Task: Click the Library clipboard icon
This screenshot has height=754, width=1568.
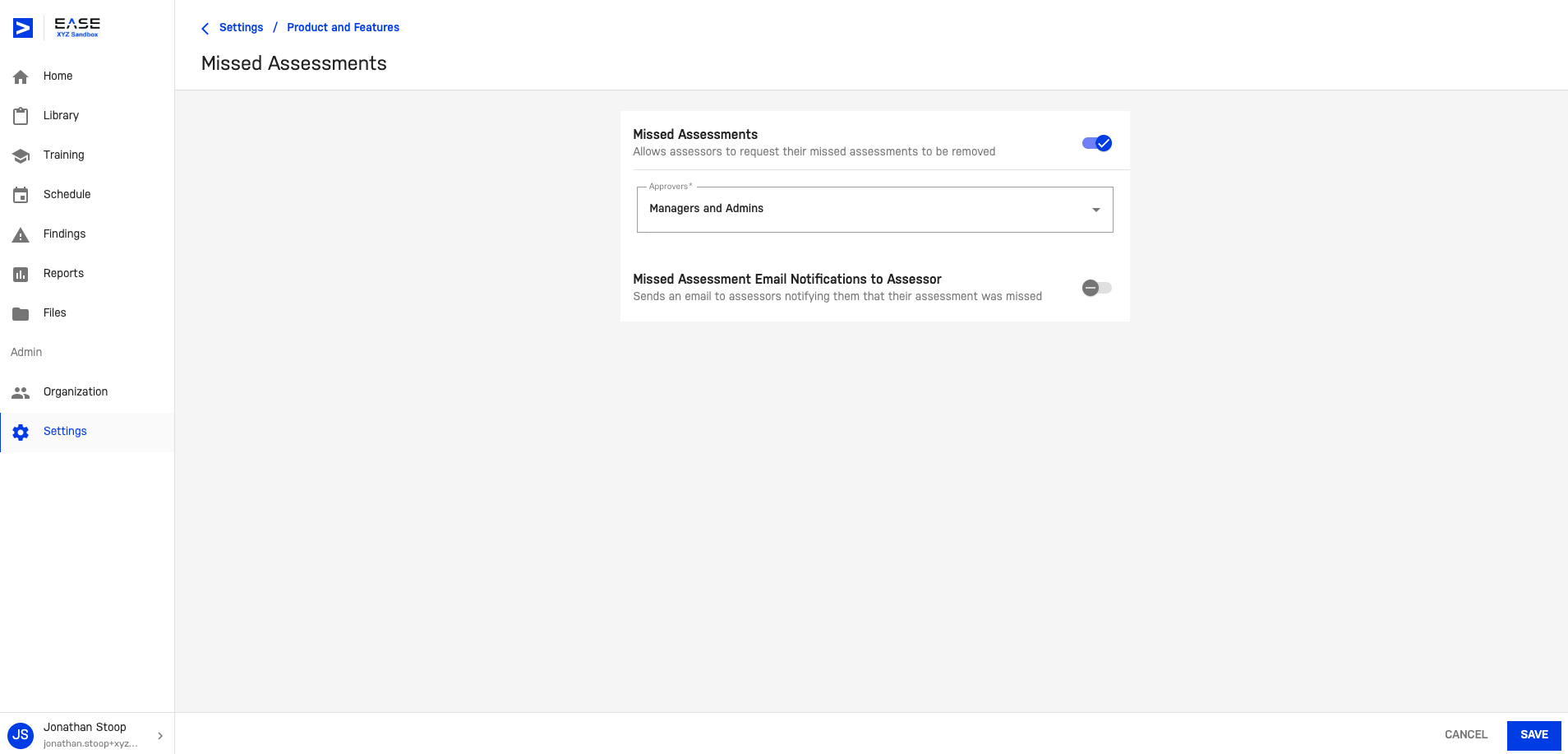Action: 21,116
